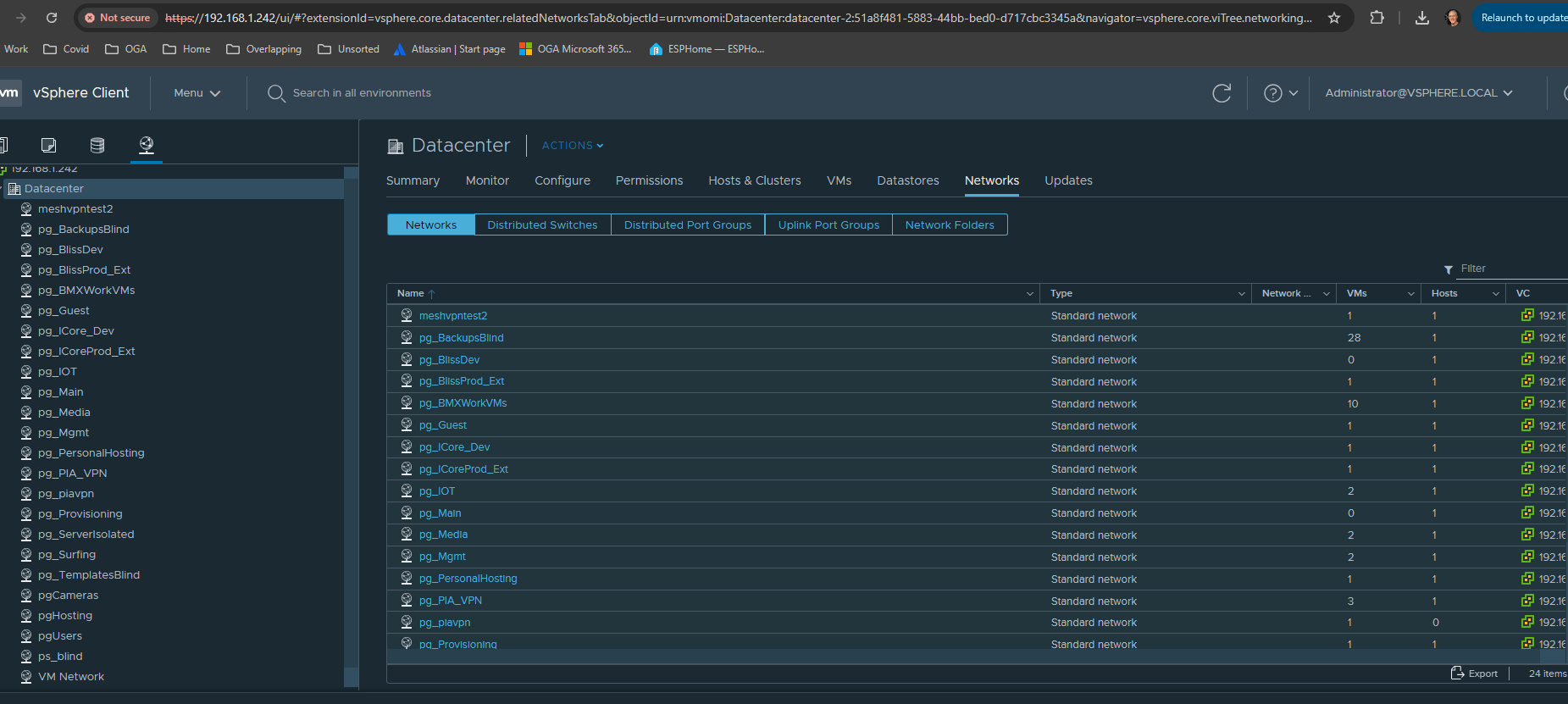Select pg_ServerIsolated in the navigator tree
1568x704 pixels.
(x=86, y=535)
